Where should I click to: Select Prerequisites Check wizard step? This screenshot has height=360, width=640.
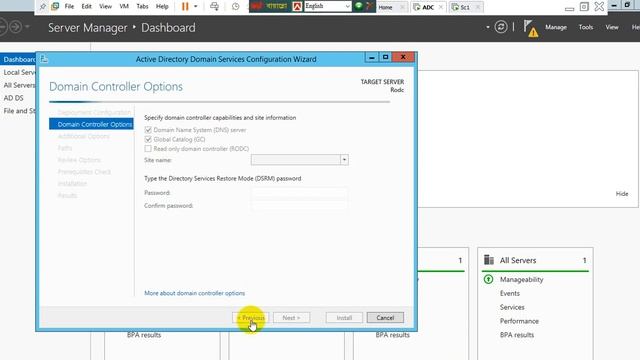pyautogui.click(x=84, y=172)
